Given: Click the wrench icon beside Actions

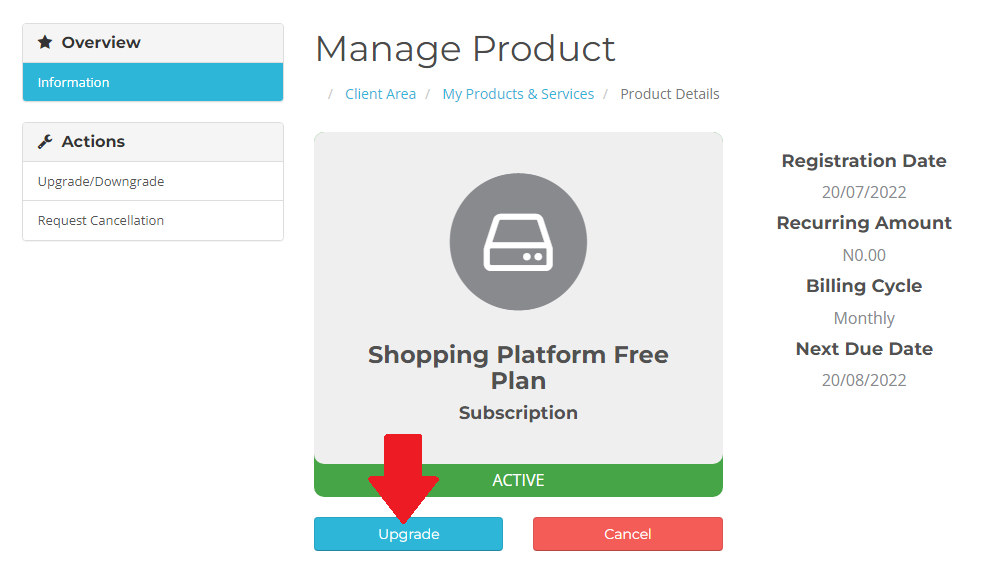Looking at the screenshot, I should click(x=45, y=142).
